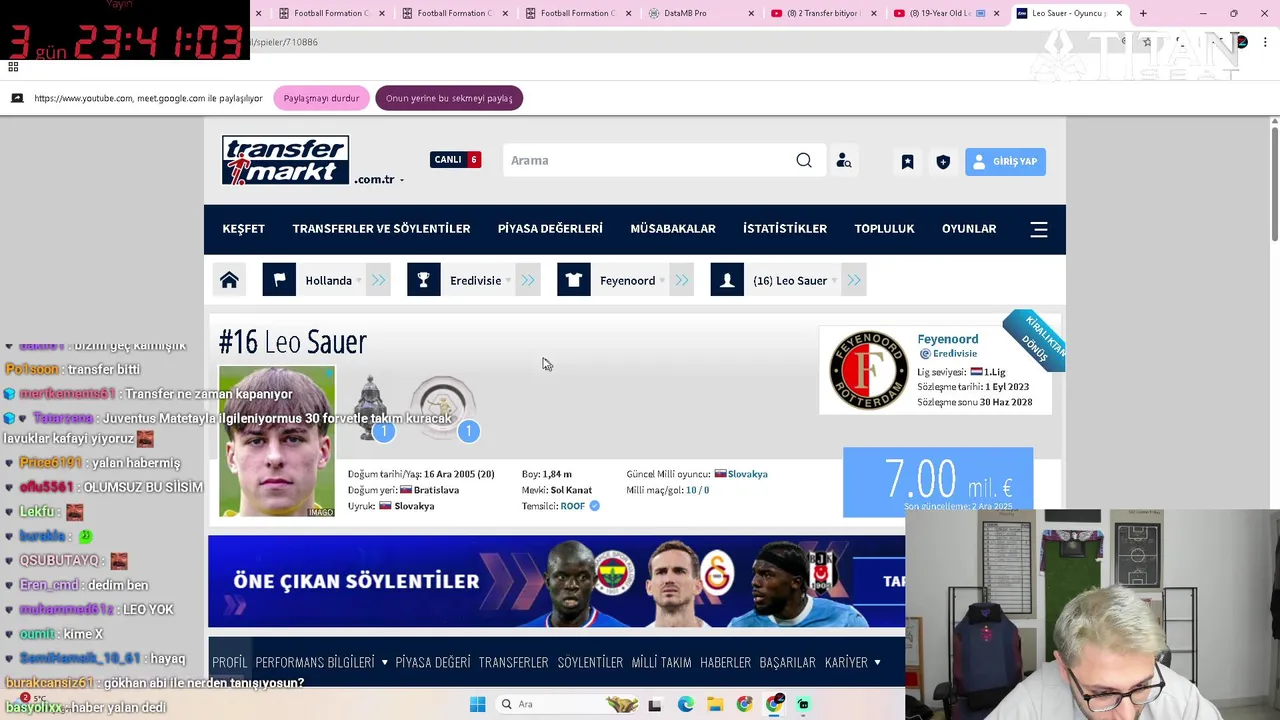The image size is (1280, 720).
Task: Click Leo Sauer's profile photo
Action: click(277, 441)
